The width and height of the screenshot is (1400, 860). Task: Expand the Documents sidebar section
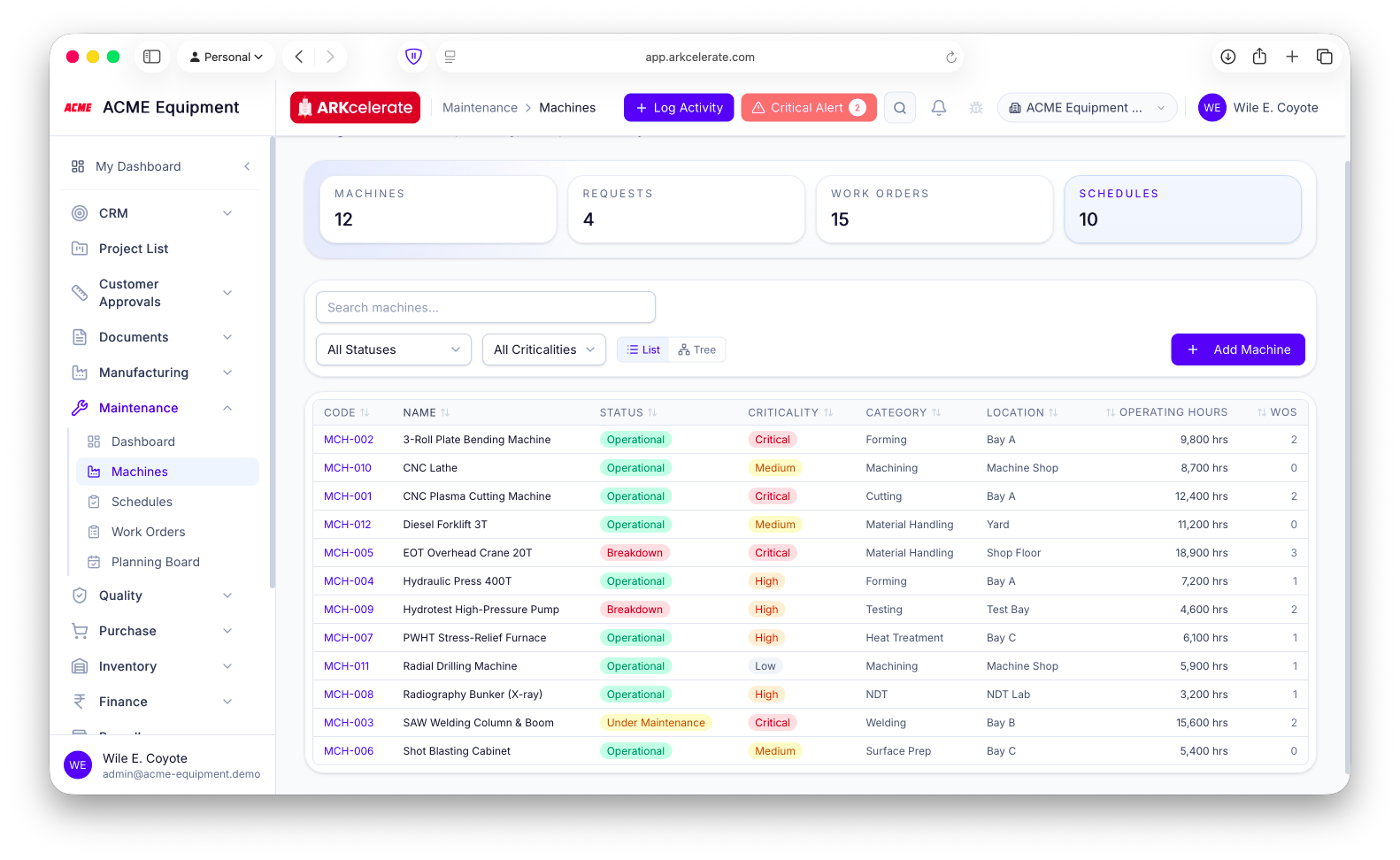click(227, 337)
